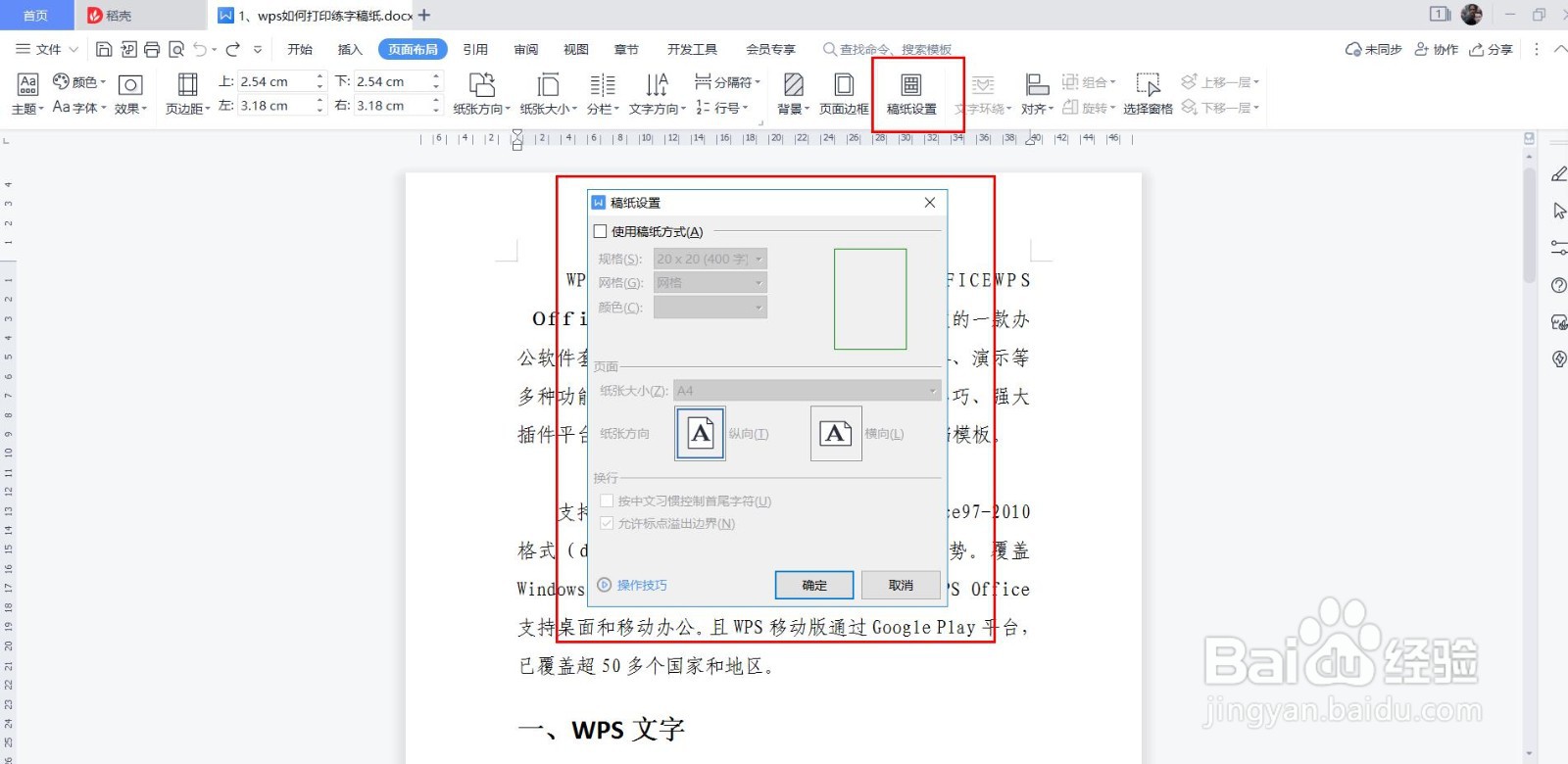The image size is (1568, 764).
Task: Toggle 按中文习惯控制首尾字符 checkbox
Action: [608, 501]
